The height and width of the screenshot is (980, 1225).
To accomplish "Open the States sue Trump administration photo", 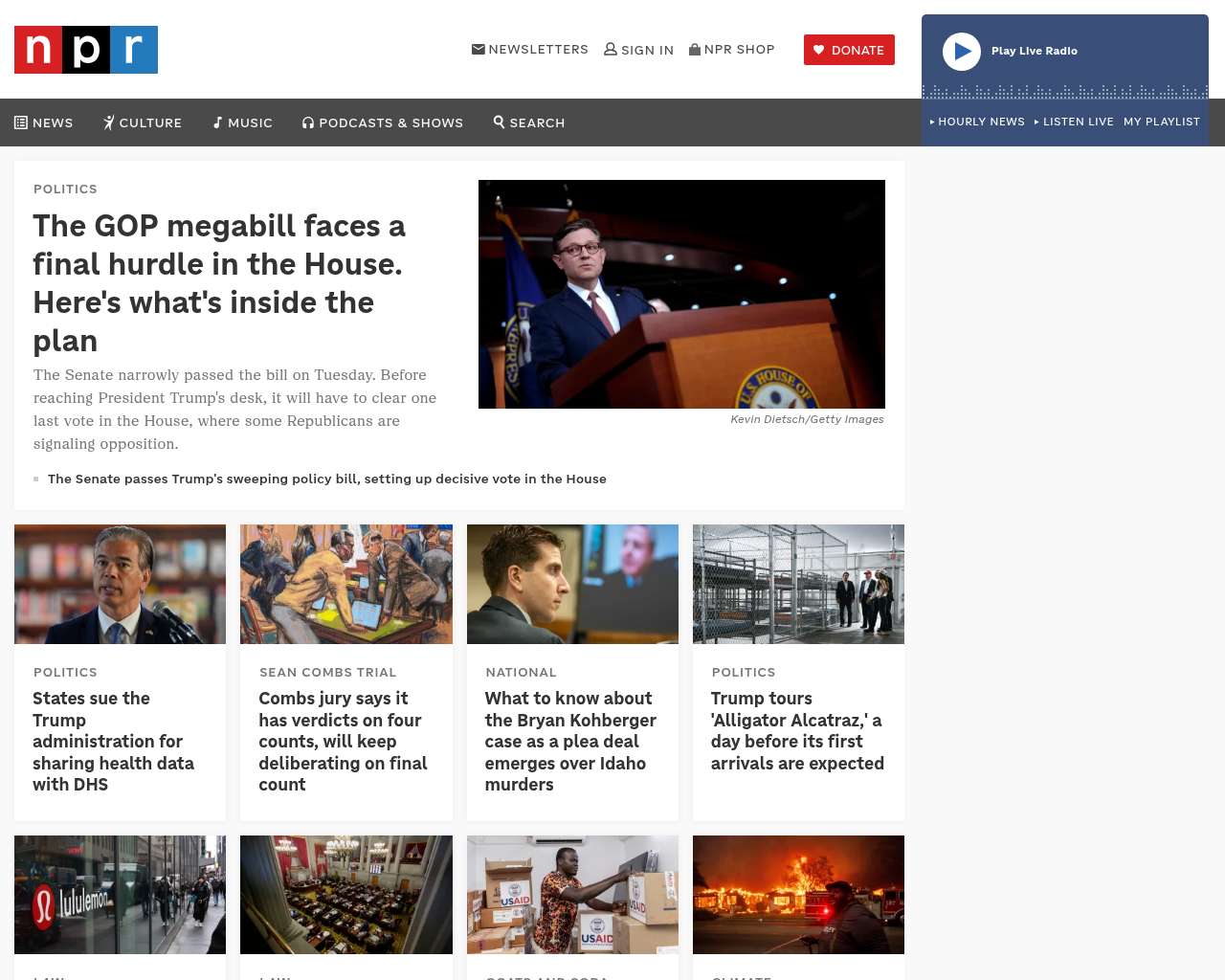I will tap(121, 584).
